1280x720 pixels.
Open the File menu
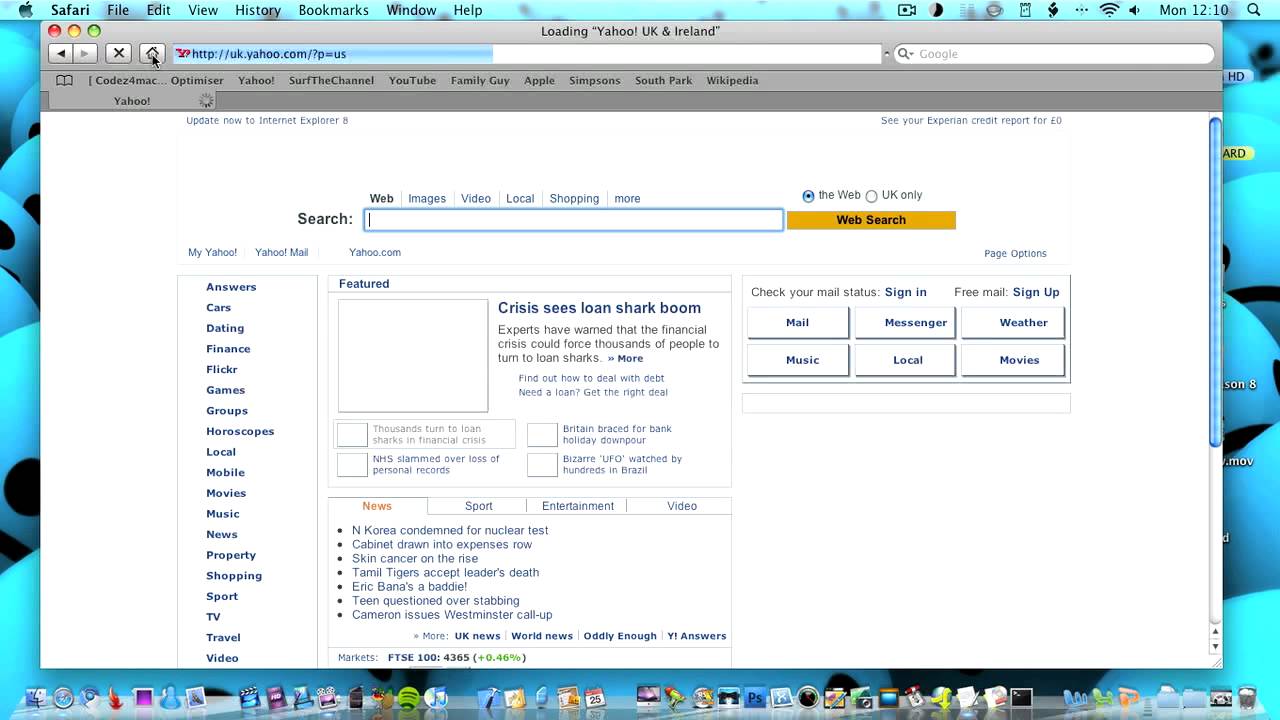[x=118, y=10]
